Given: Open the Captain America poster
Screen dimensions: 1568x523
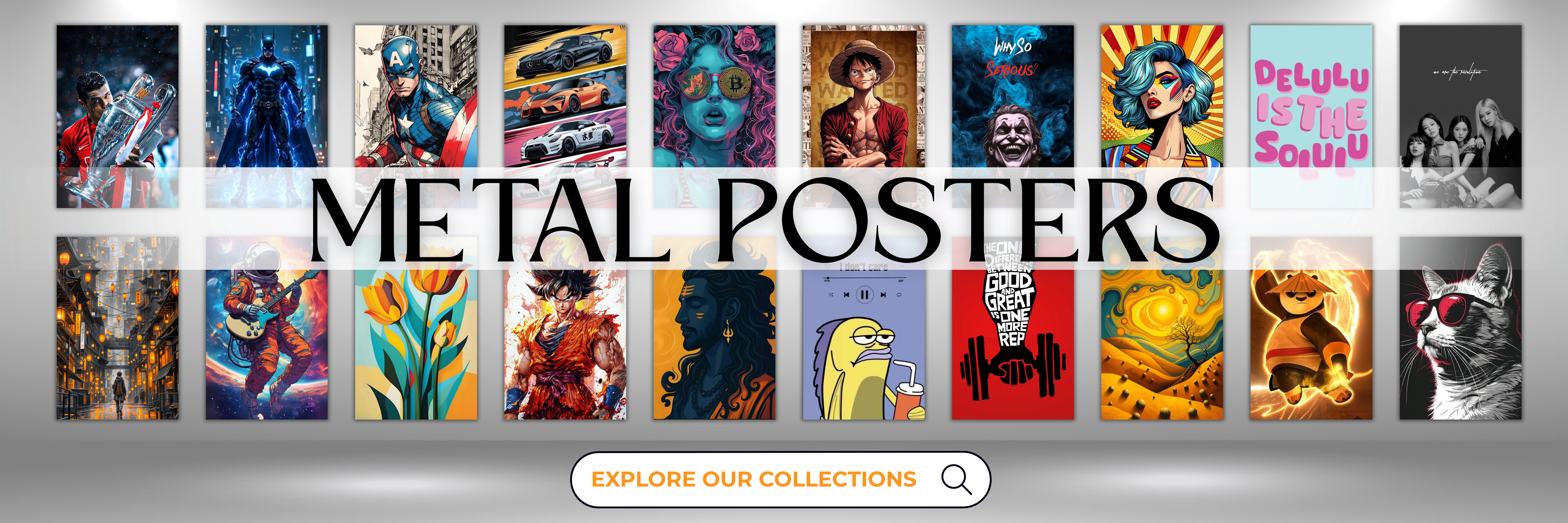Looking at the screenshot, I should tap(416, 116).
